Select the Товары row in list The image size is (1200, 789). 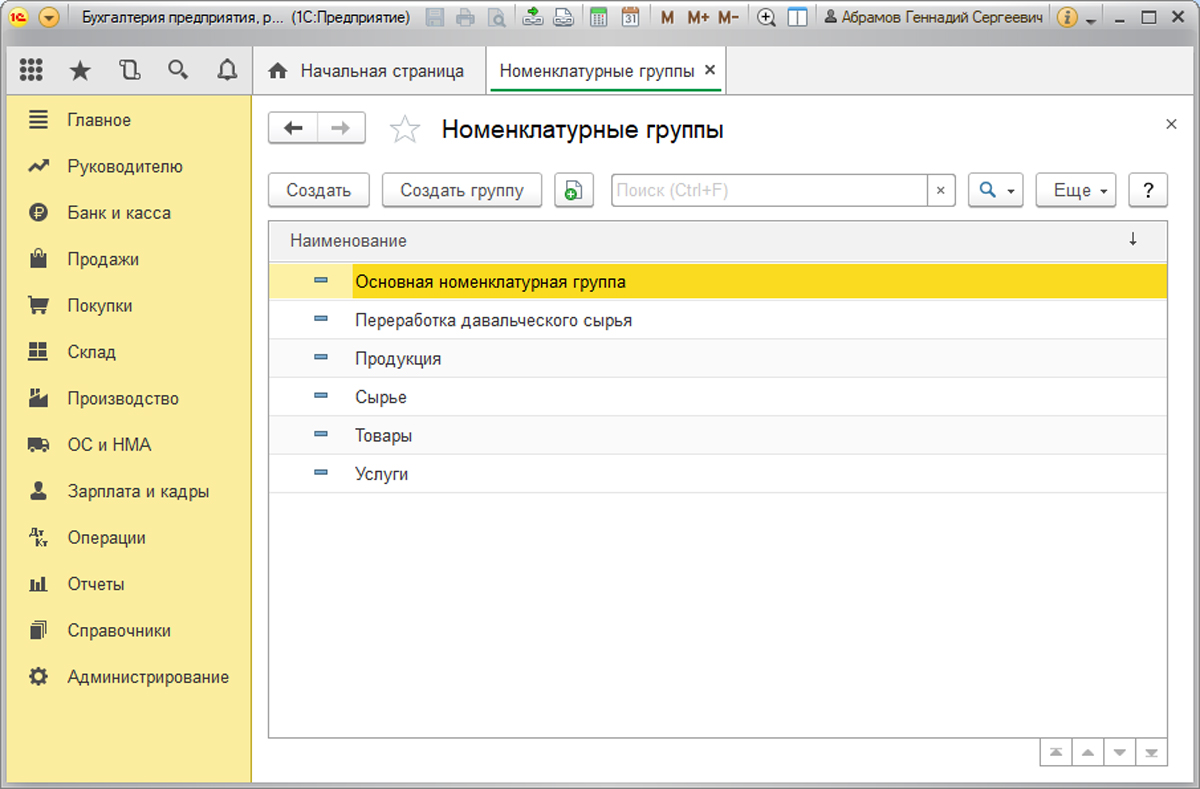[384, 436]
